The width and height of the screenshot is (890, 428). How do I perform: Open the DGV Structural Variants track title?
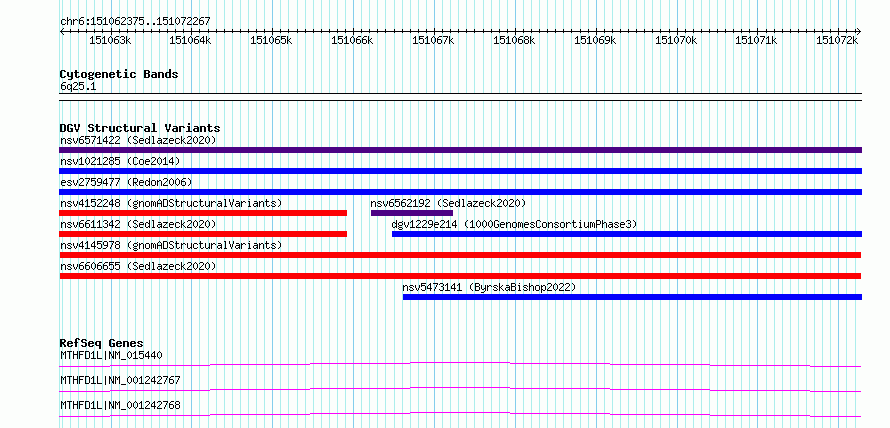[x=140, y=128]
